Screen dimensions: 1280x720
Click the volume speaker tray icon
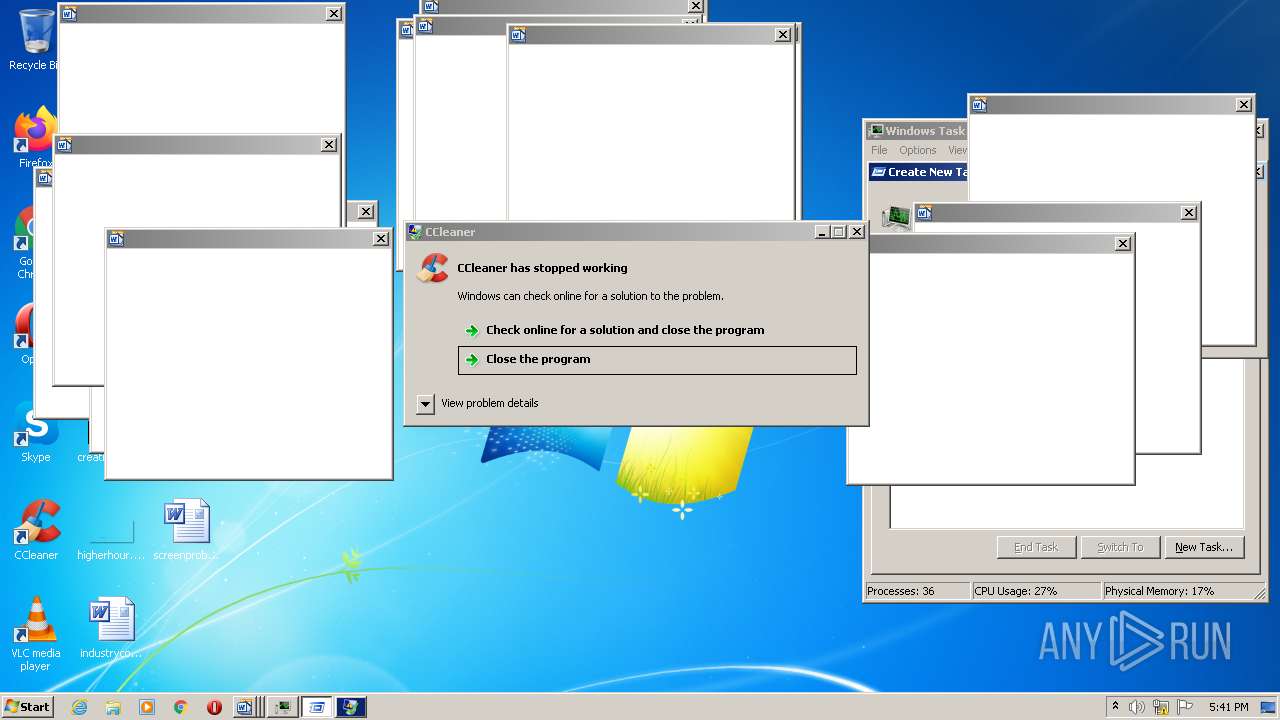(1137, 707)
